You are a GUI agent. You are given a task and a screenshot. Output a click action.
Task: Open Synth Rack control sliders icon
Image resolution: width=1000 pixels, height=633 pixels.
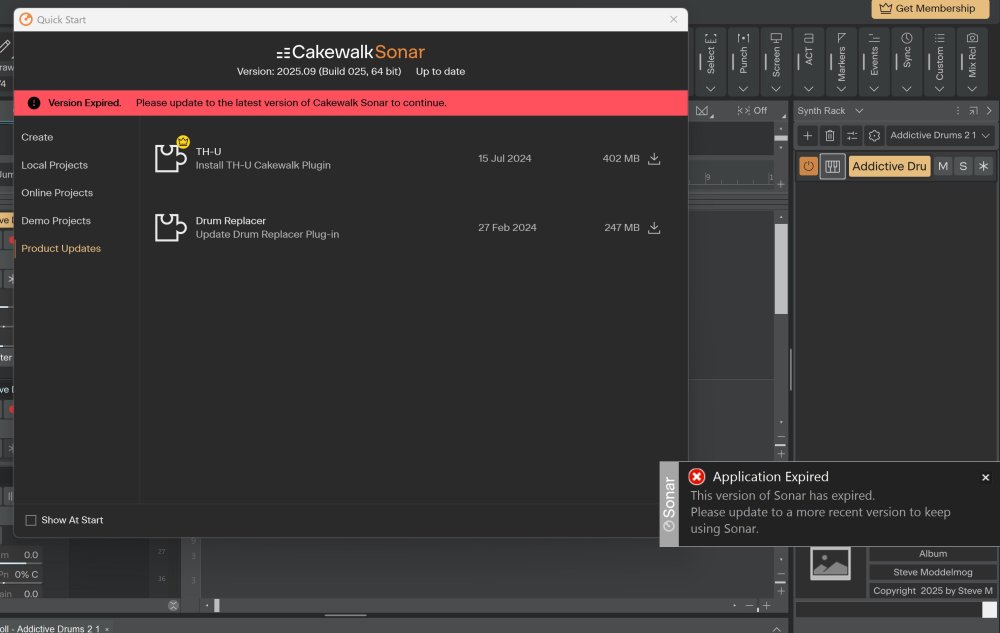(852, 135)
